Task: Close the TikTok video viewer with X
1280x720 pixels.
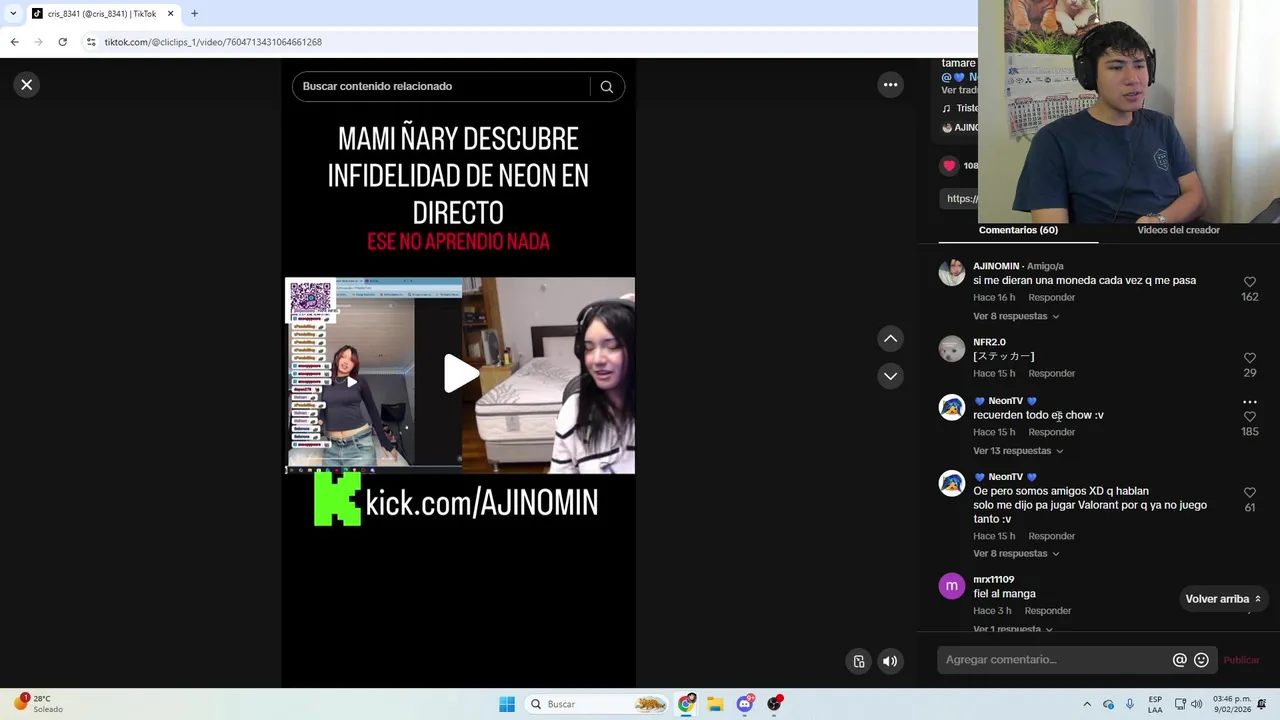Action: [27, 85]
